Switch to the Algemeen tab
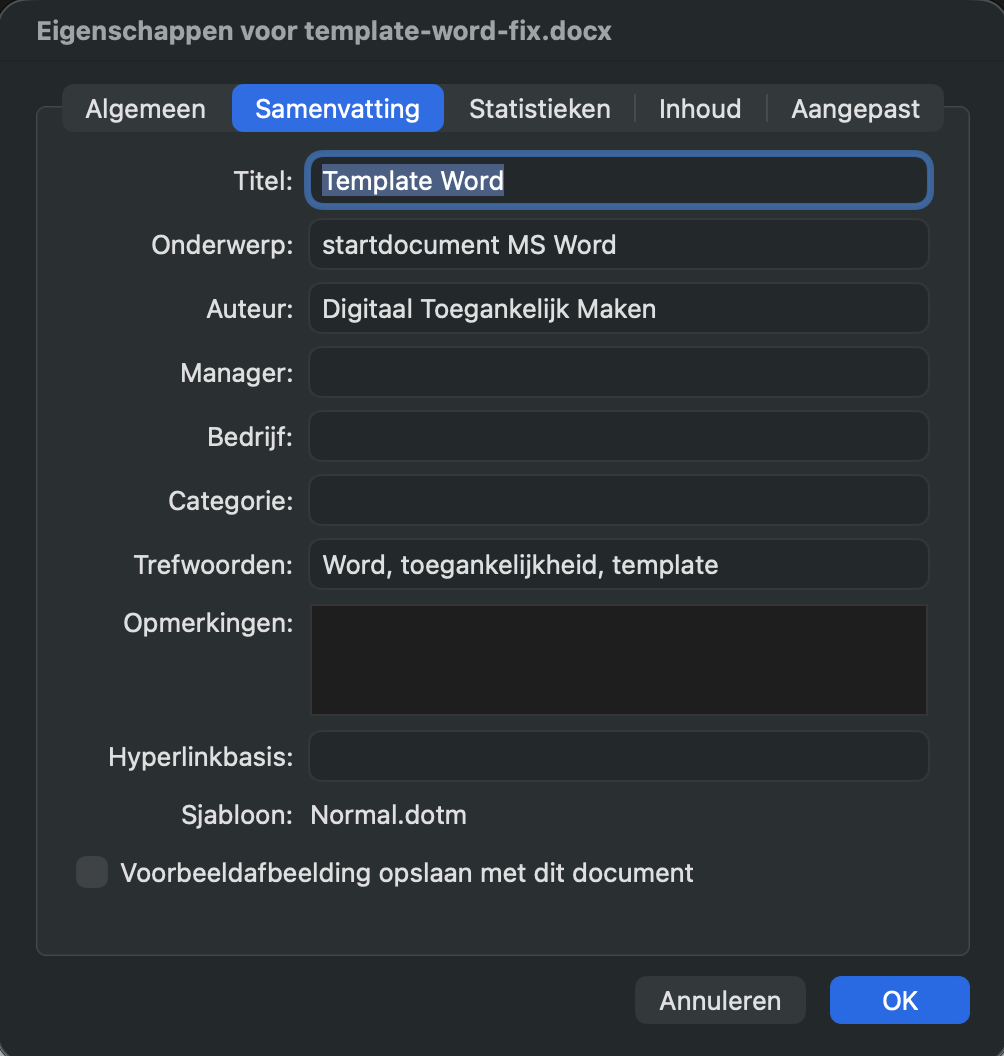This screenshot has height=1056, width=1004. point(145,109)
